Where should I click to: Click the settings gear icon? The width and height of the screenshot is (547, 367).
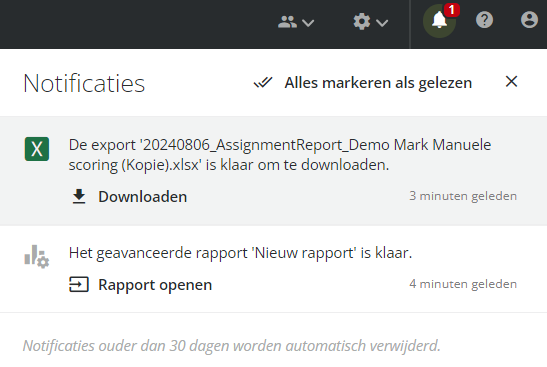362,22
